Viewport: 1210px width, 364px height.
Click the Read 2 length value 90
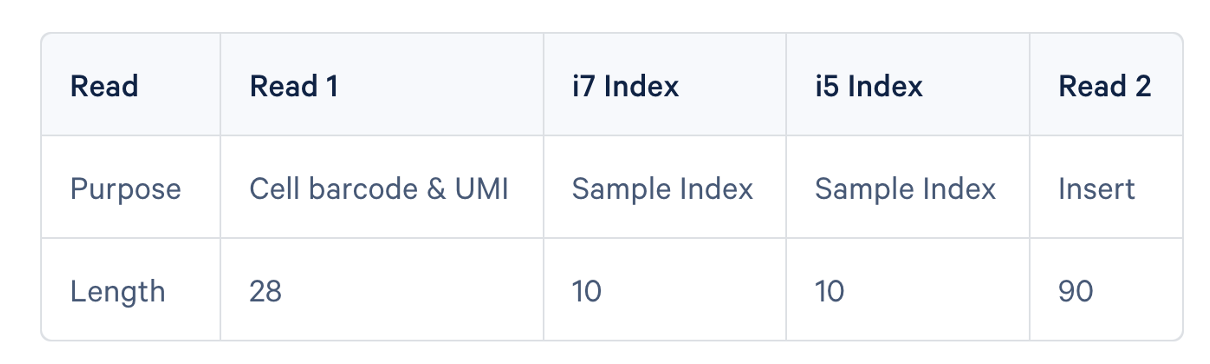pos(1075,292)
